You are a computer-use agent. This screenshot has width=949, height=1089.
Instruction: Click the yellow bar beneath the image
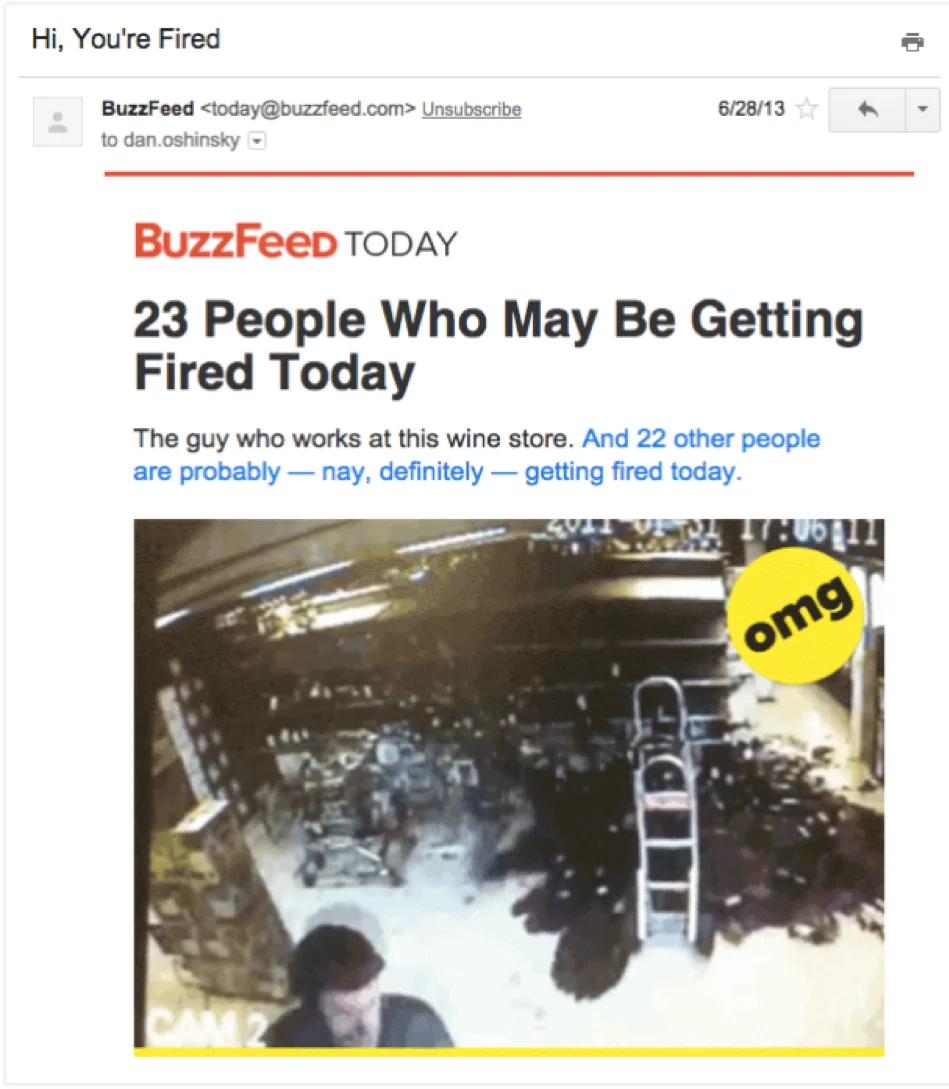[509, 1052]
